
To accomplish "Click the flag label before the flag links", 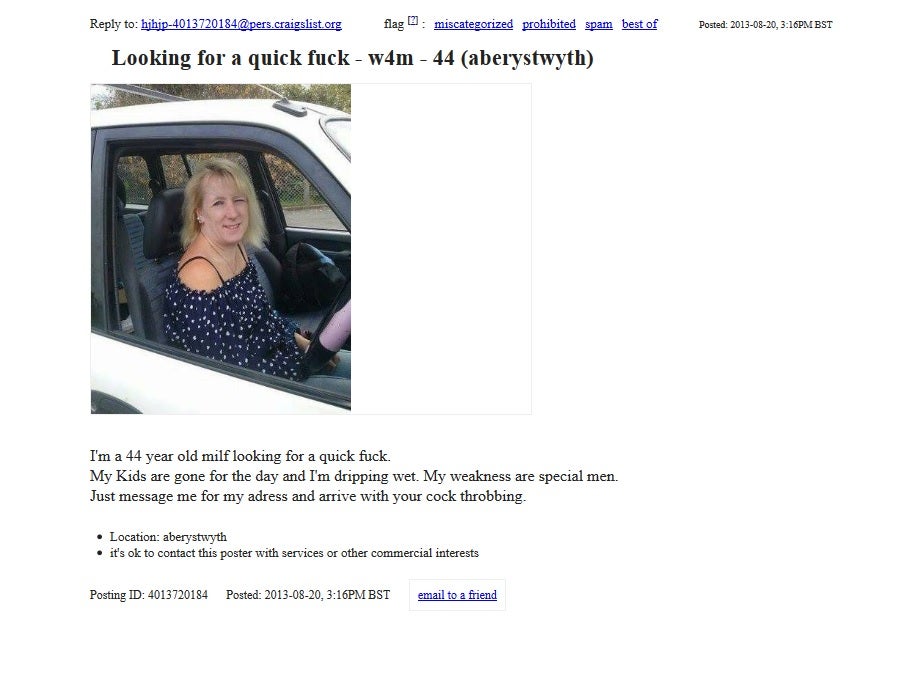I will click(x=394, y=24).
